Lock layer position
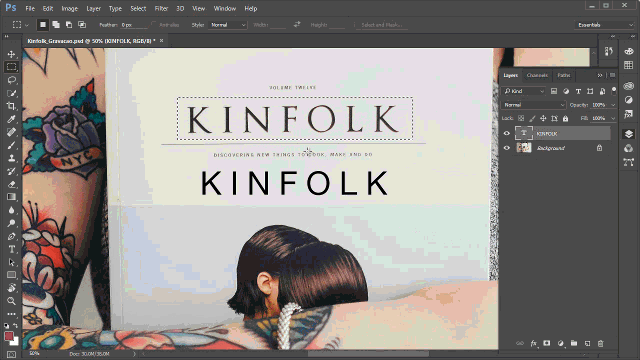Image resolution: width=640 pixels, height=360 pixels. click(543, 118)
